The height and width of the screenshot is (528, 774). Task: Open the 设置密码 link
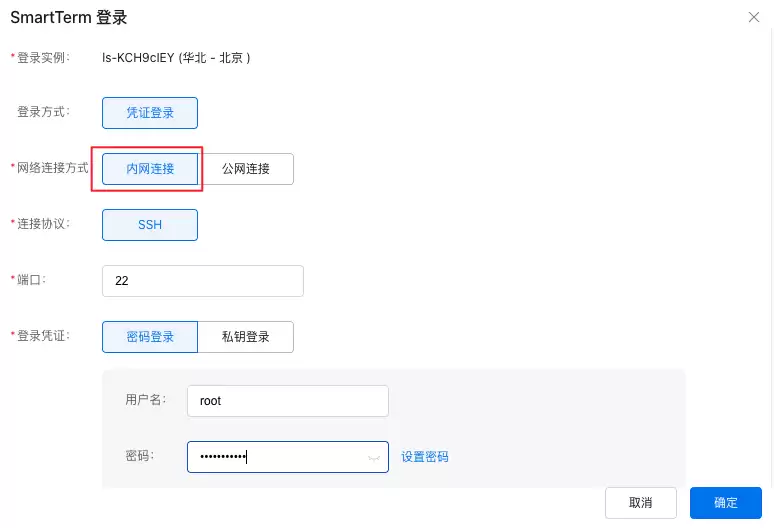(425, 457)
